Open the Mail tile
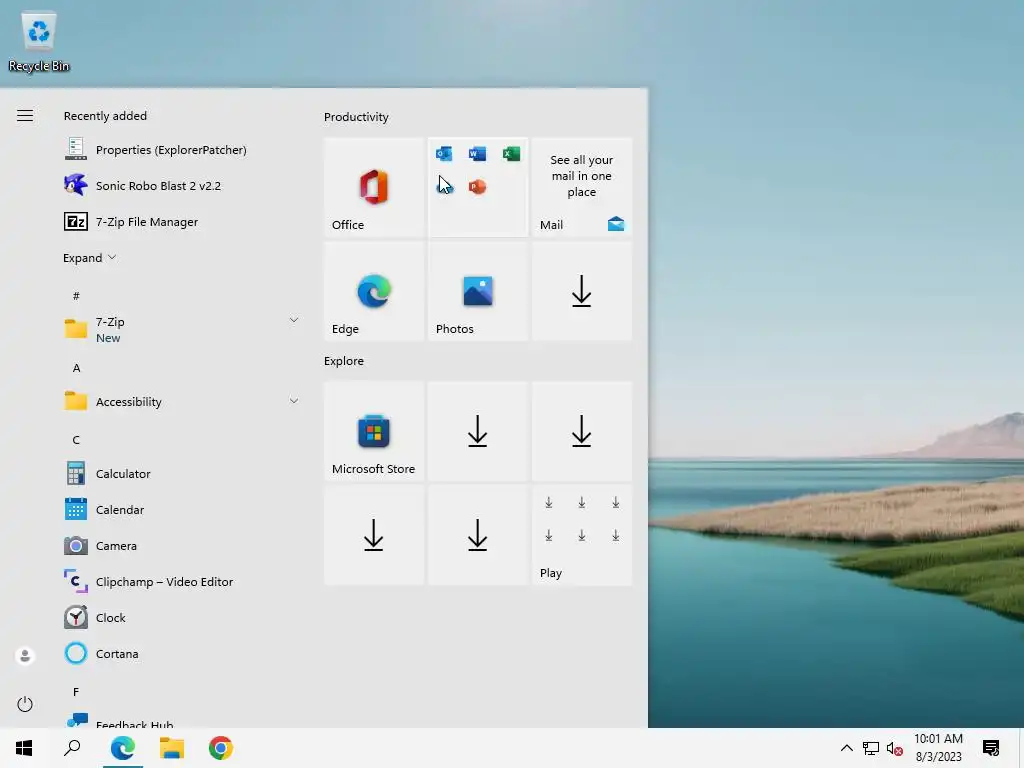 [x=582, y=187]
